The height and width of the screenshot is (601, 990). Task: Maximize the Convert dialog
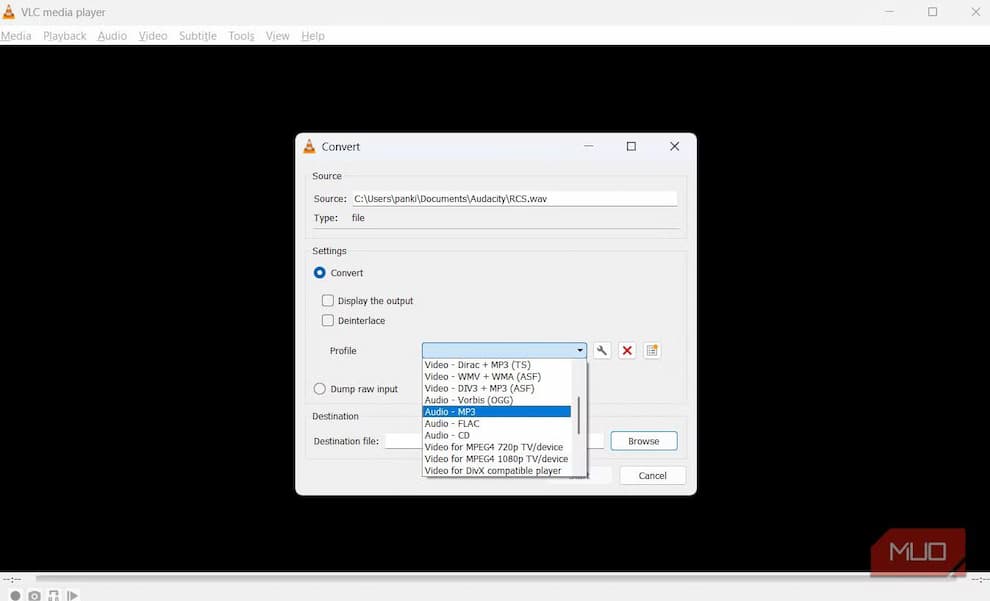[x=631, y=146]
